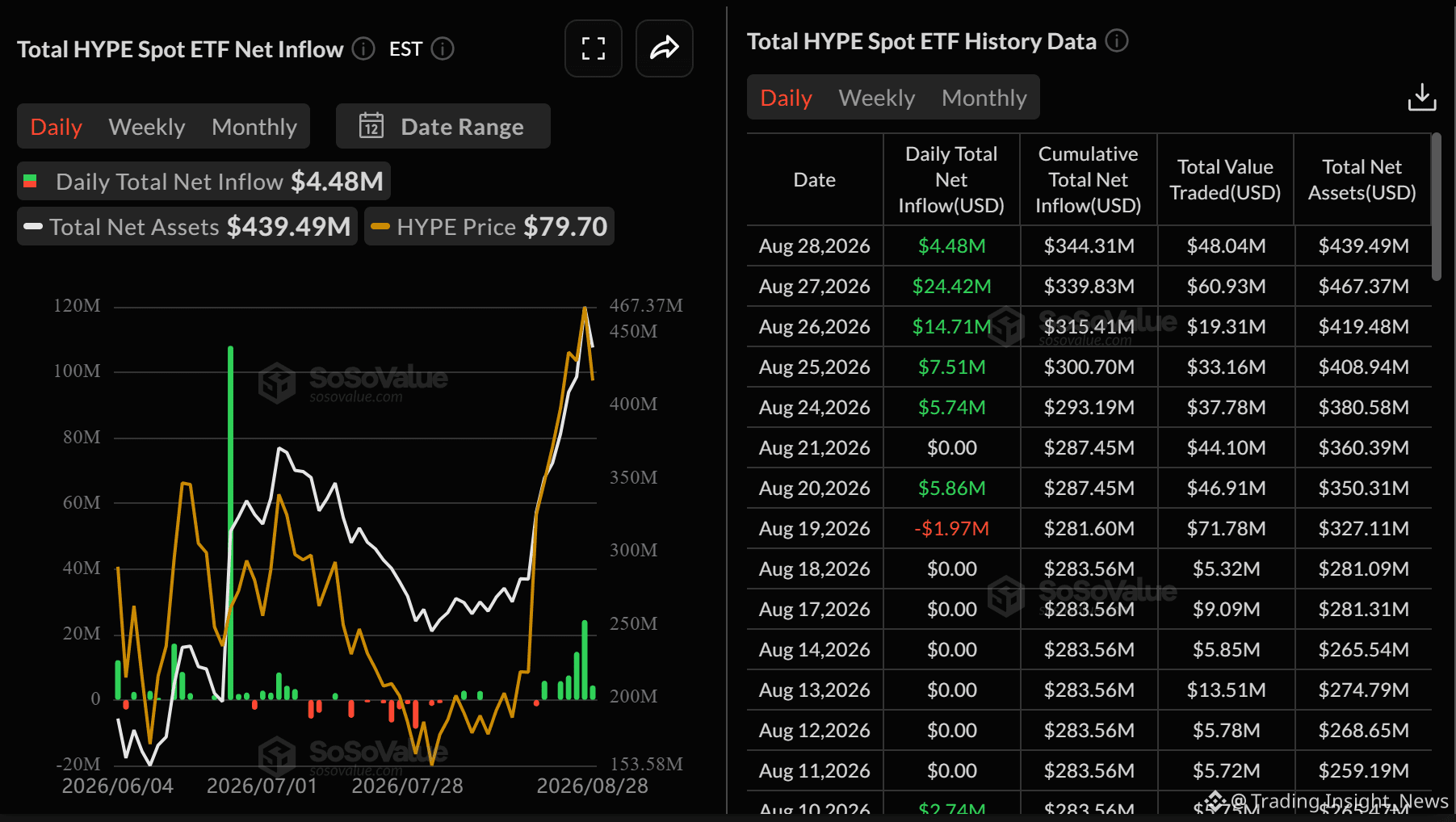Click Cumulative Total Net Inflow(USD) header
The image size is (1456, 822).
point(1089,179)
